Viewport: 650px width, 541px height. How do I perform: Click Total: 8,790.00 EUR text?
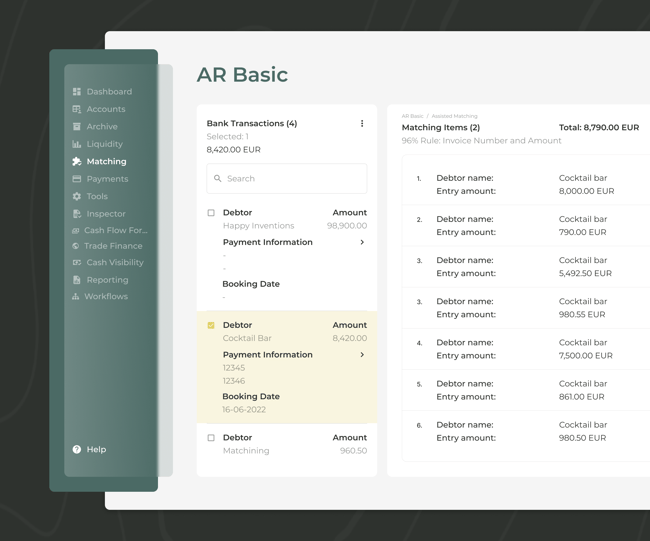pyautogui.click(x=599, y=127)
